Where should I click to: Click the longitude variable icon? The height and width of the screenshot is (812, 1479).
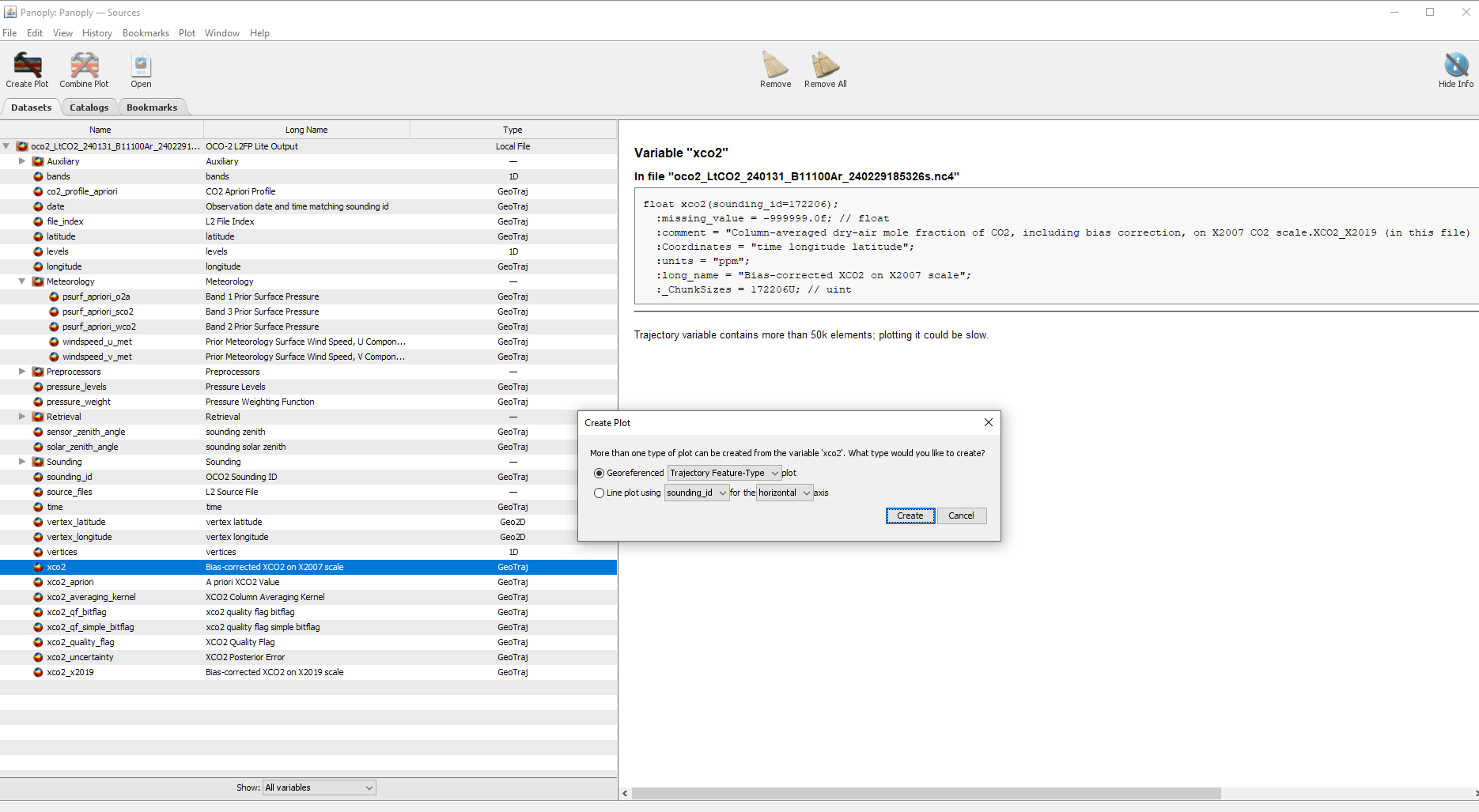pos(38,266)
